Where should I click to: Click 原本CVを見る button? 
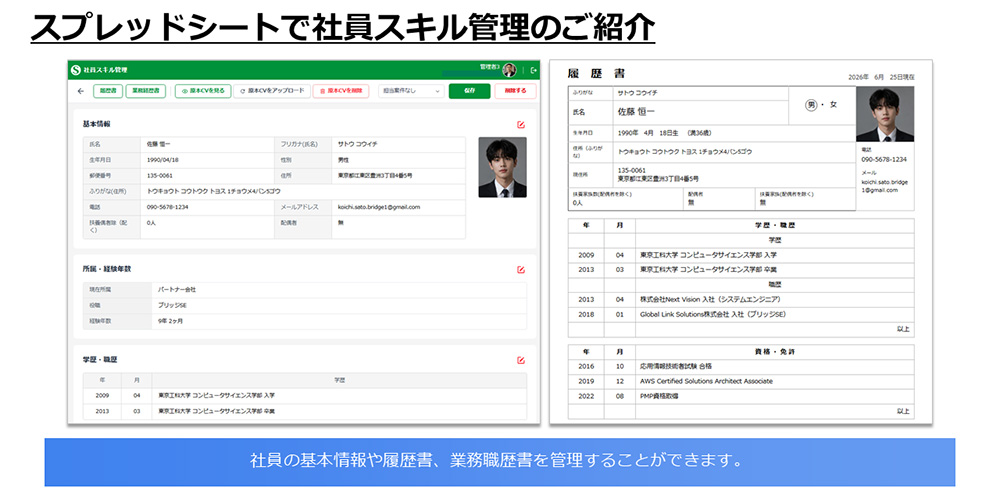pyautogui.click(x=203, y=91)
